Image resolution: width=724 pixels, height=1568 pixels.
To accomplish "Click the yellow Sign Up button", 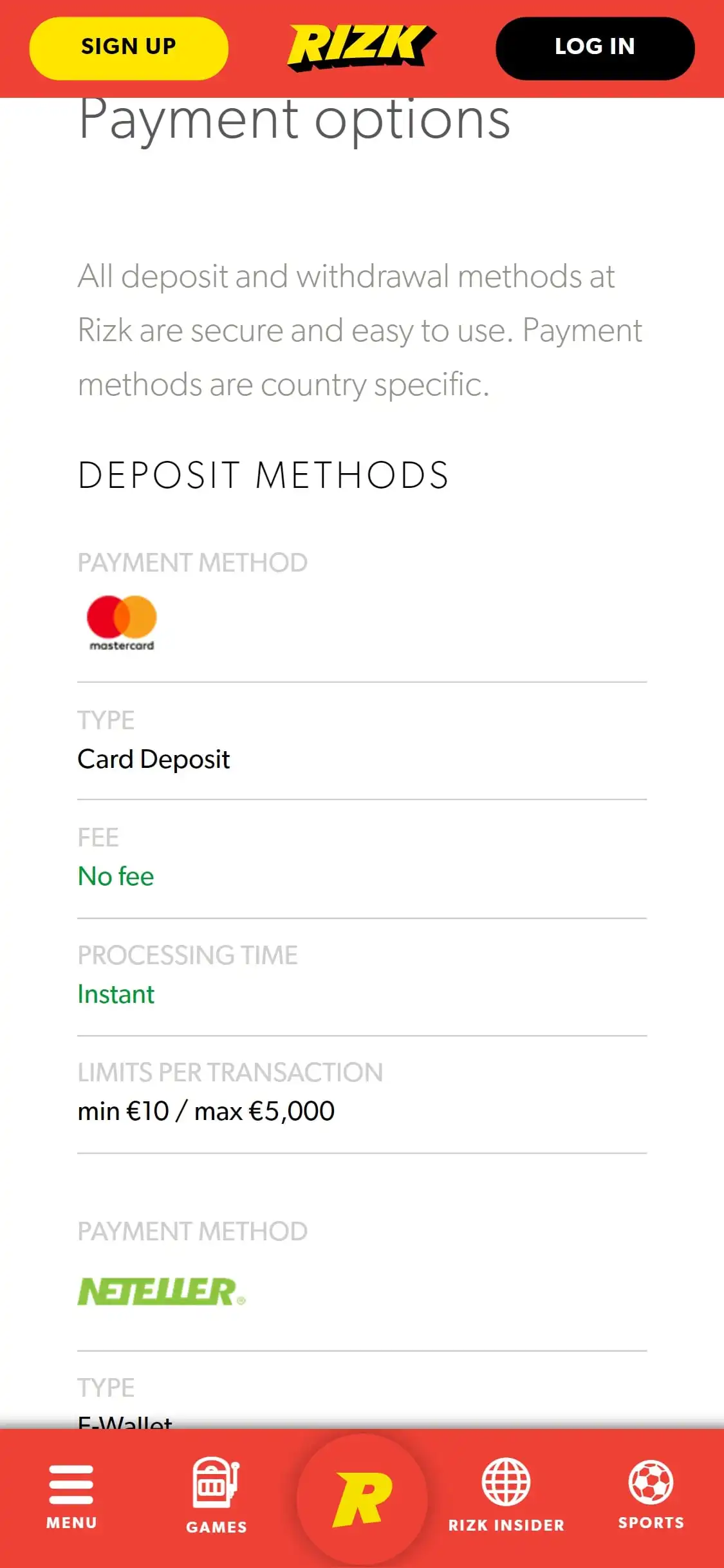I will coord(129,48).
